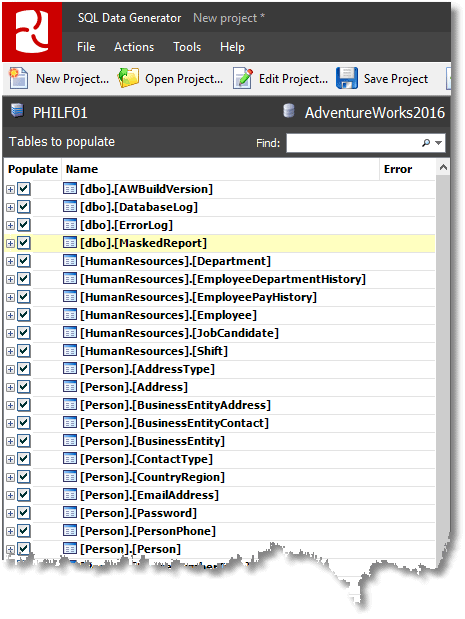Uncheck populate for [HumanResources].[Employee]
The width and height of the screenshot is (465, 619).
(24, 315)
